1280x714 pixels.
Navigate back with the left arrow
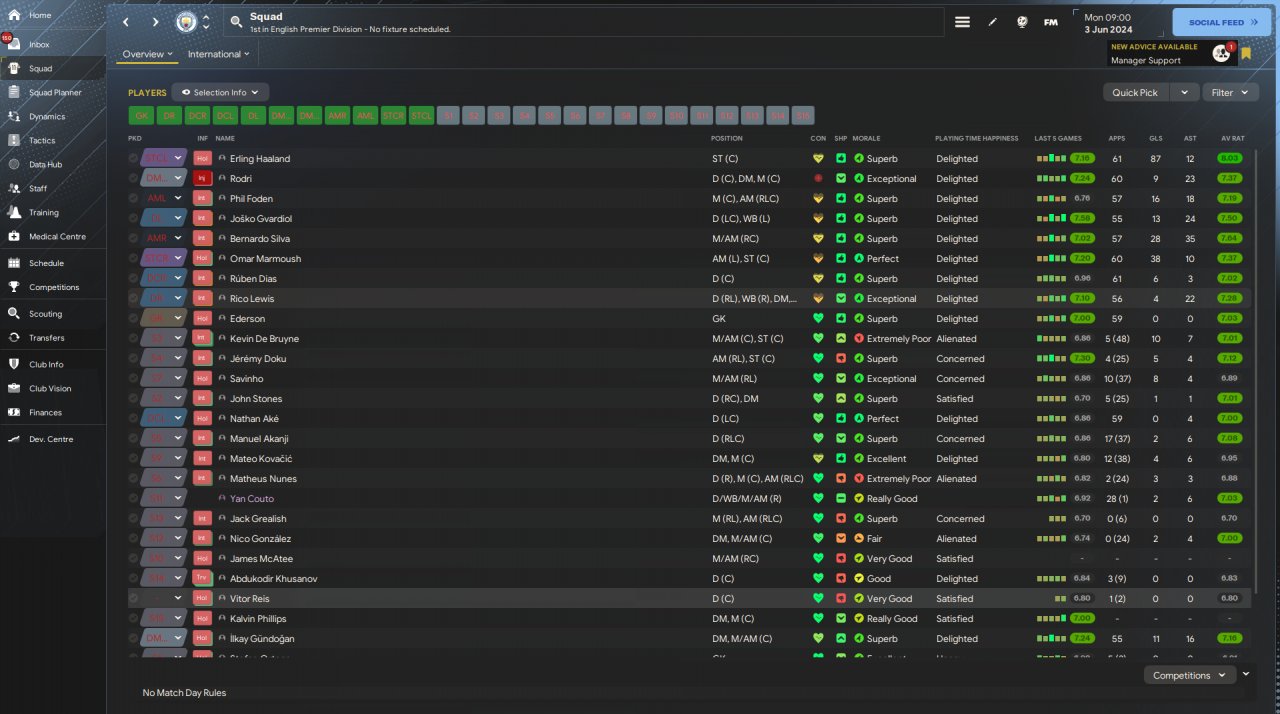point(126,22)
